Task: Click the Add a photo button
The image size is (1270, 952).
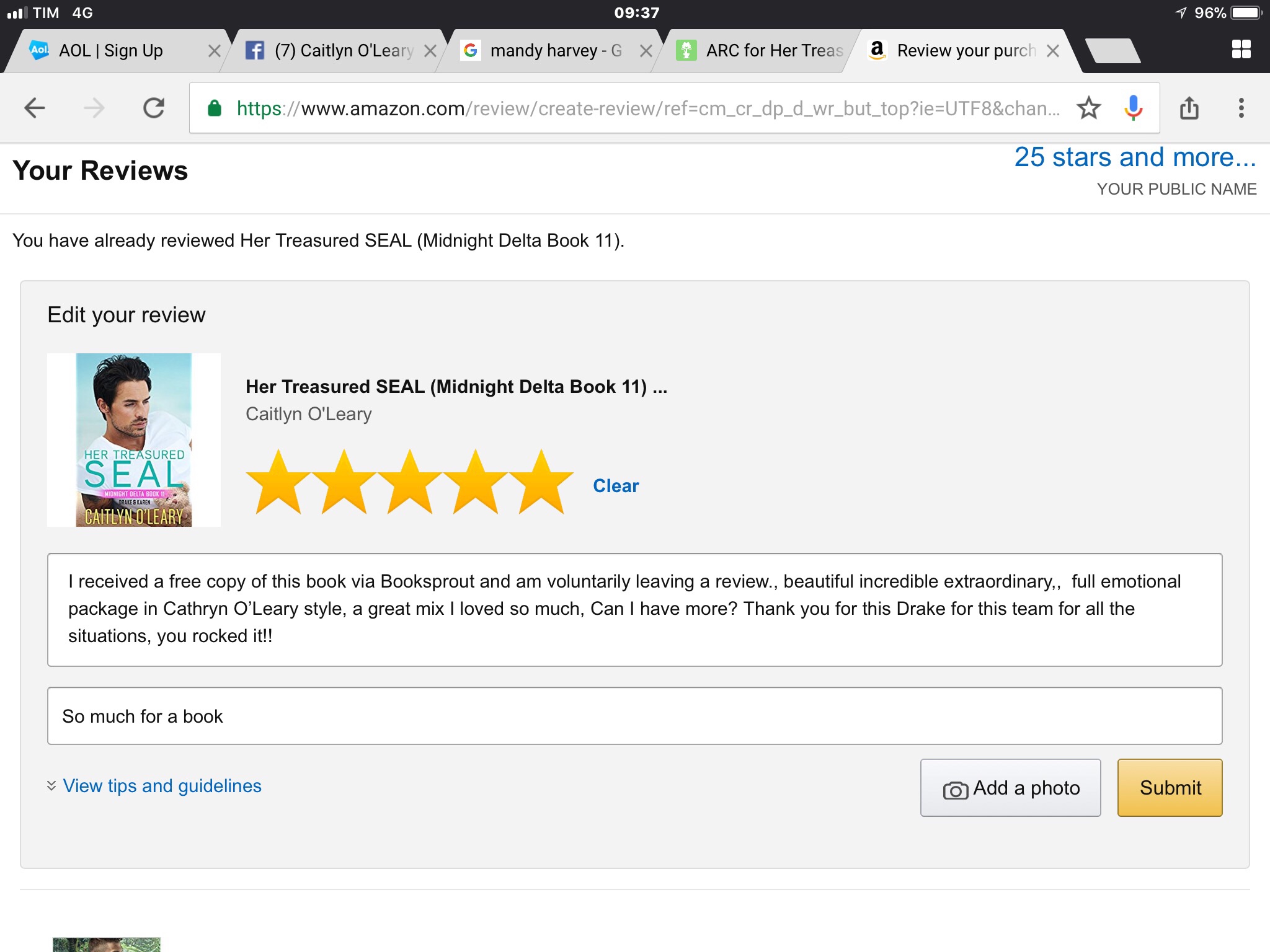Action: 1010,788
